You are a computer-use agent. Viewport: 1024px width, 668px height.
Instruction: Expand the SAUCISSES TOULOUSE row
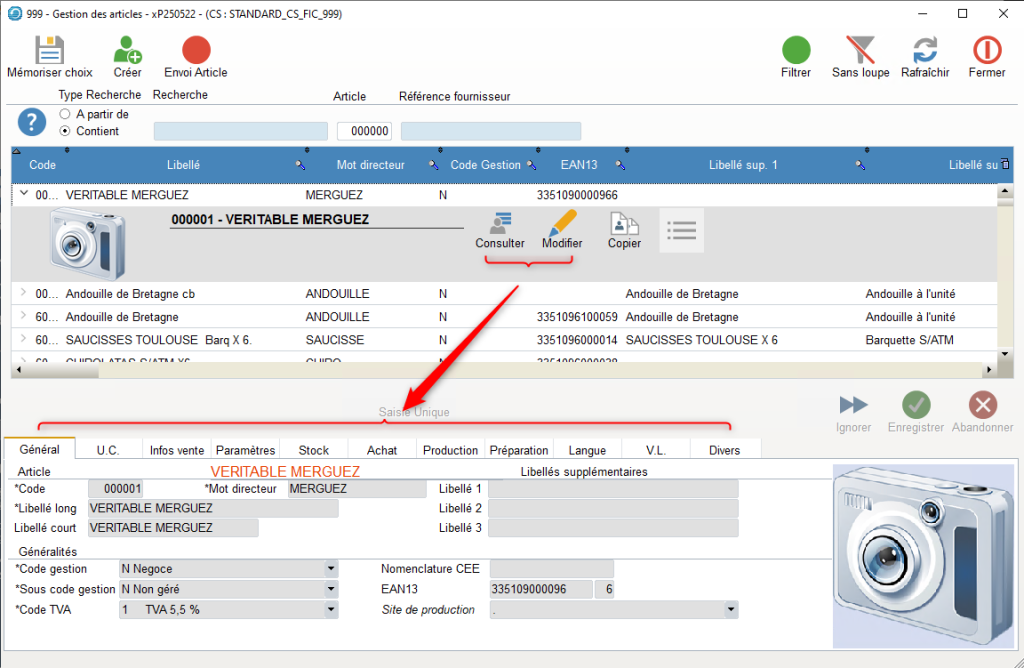pyautogui.click(x=24, y=340)
